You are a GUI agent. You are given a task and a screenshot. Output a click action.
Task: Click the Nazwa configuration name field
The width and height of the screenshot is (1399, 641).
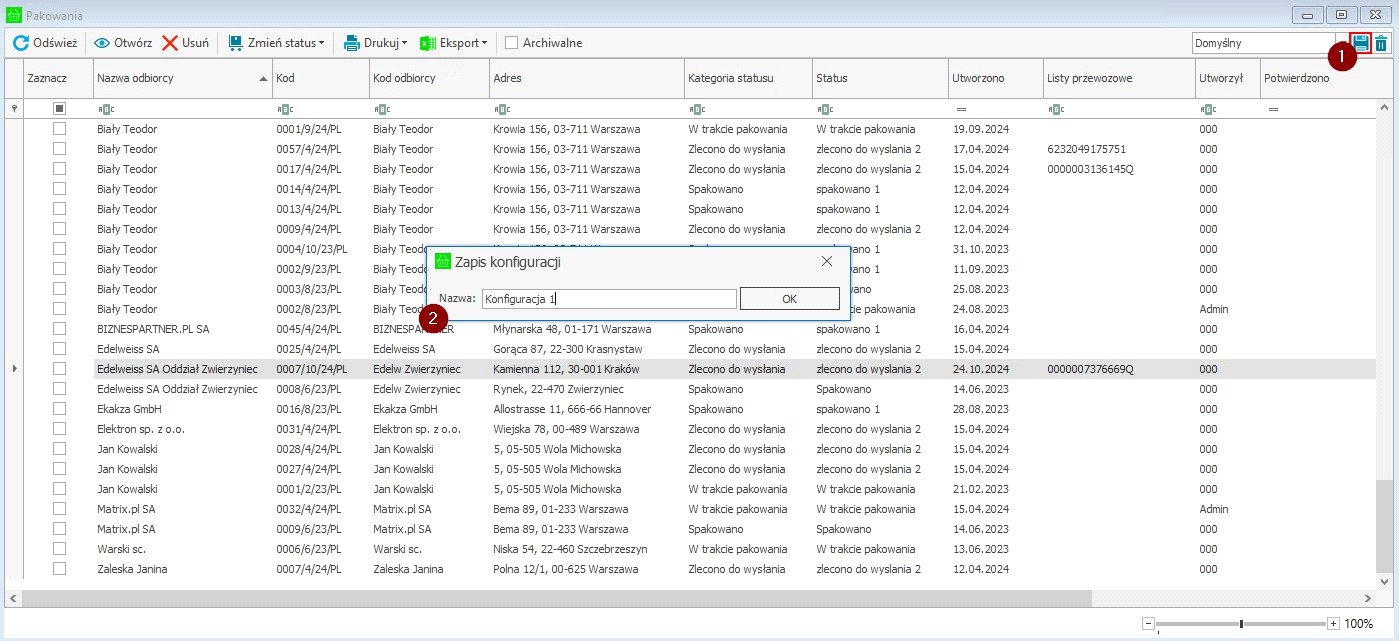coord(608,299)
